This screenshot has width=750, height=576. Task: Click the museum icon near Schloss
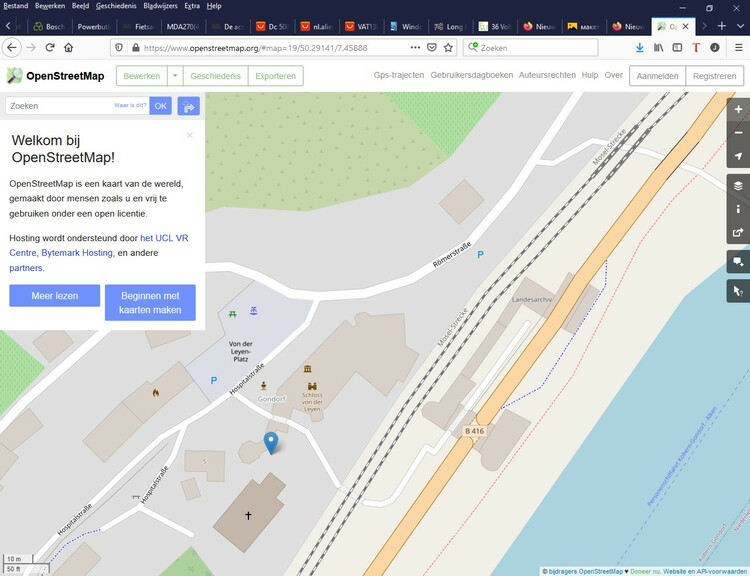click(x=308, y=369)
